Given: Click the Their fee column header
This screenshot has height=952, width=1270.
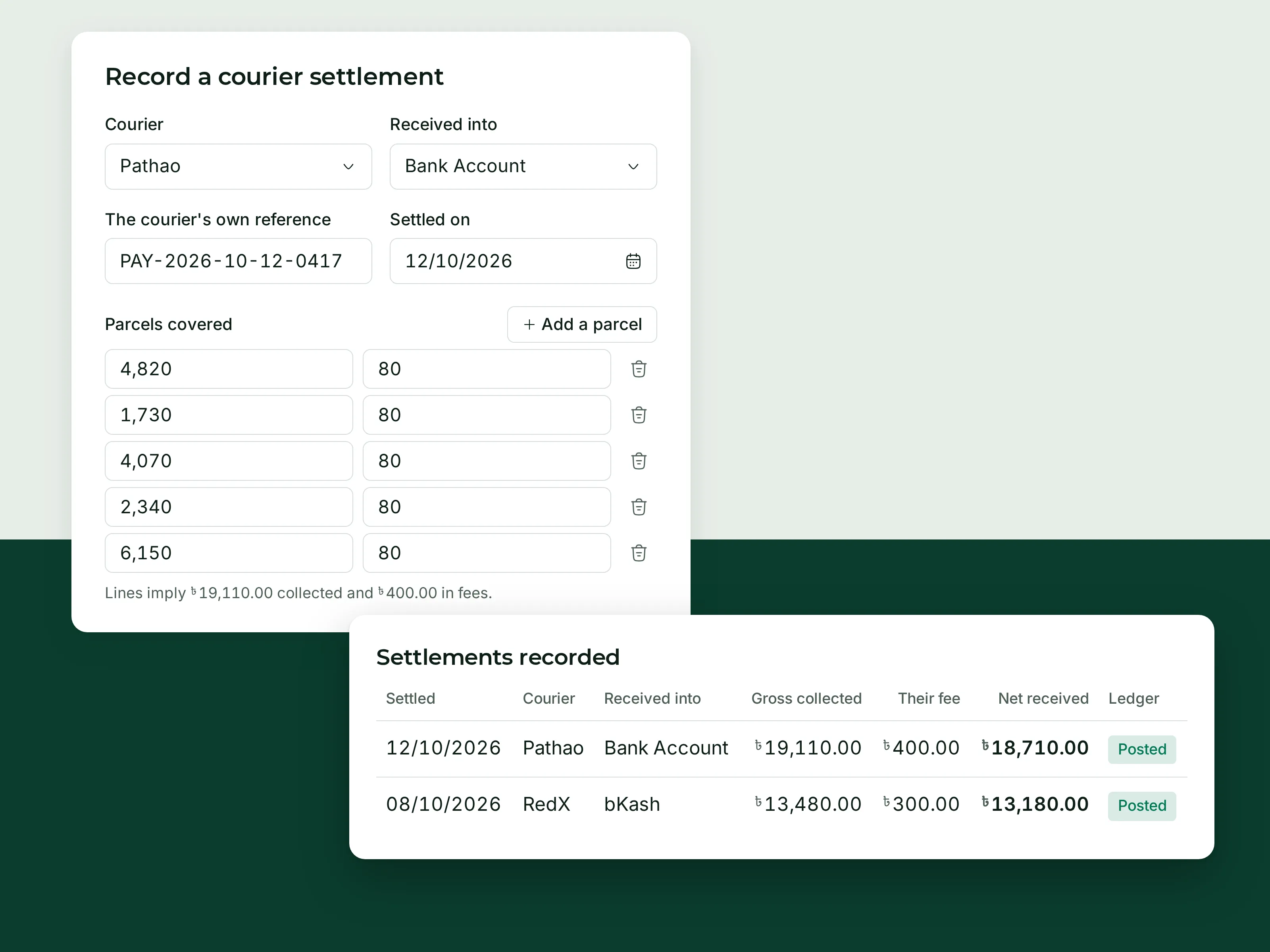Looking at the screenshot, I should 929,699.
